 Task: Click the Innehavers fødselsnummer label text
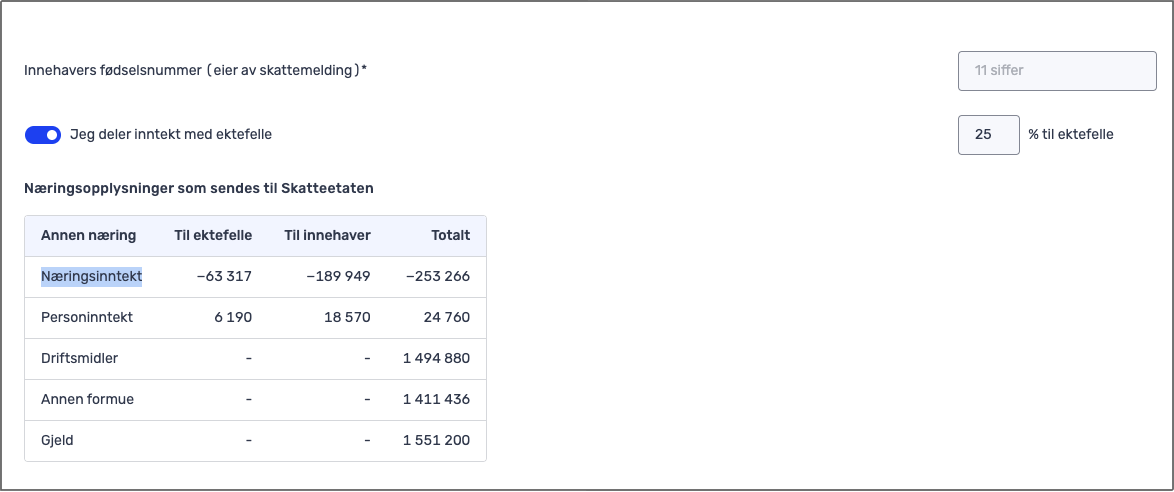[195, 71]
